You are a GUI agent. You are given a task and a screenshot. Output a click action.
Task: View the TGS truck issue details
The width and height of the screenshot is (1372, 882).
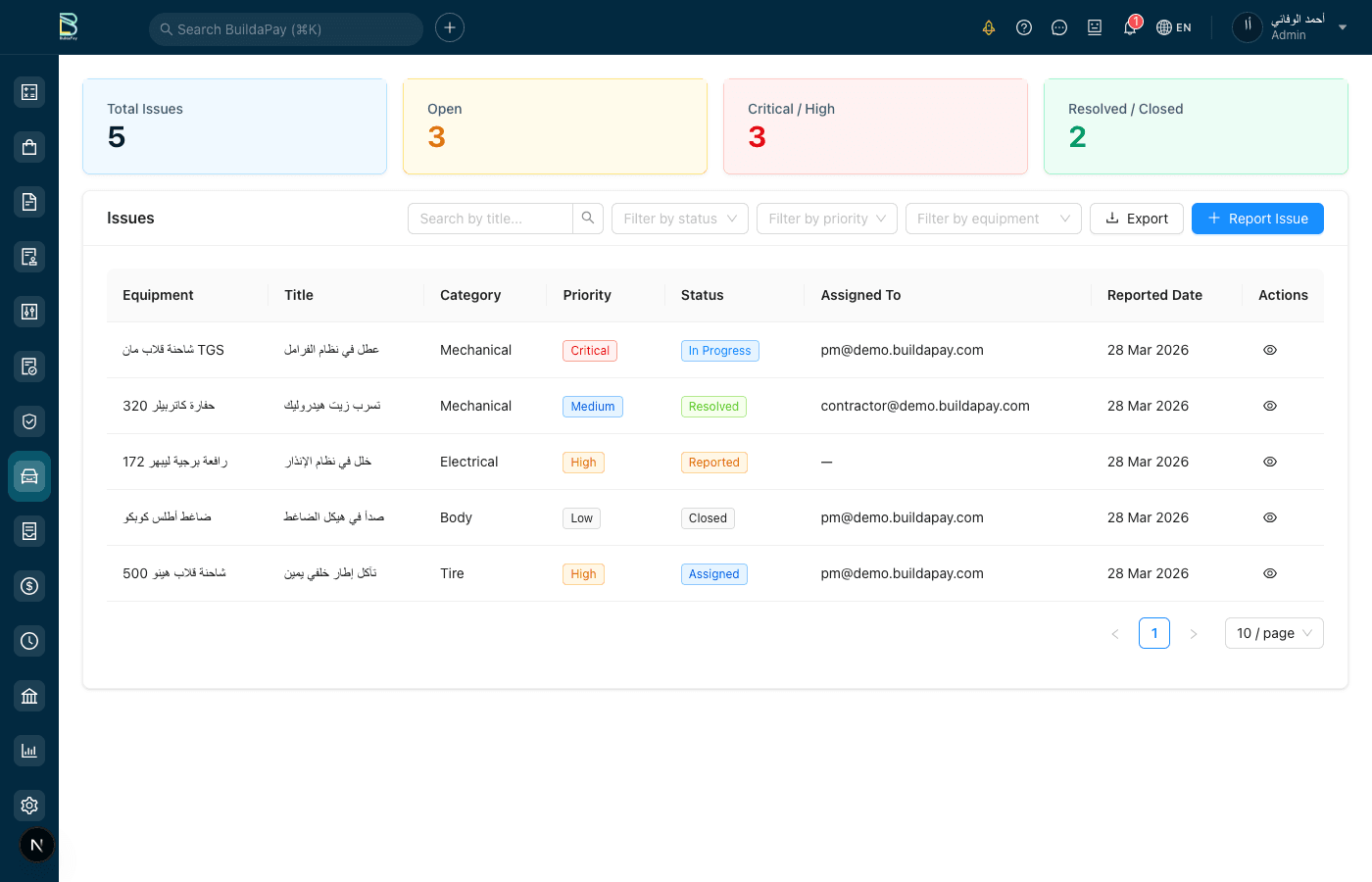coord(1269,350)
